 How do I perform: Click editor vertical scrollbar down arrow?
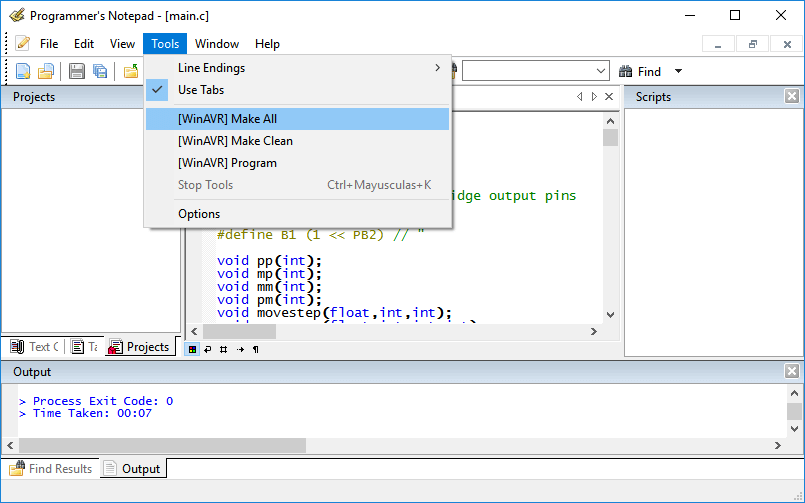pyautogui.click(x=610, y=315)
